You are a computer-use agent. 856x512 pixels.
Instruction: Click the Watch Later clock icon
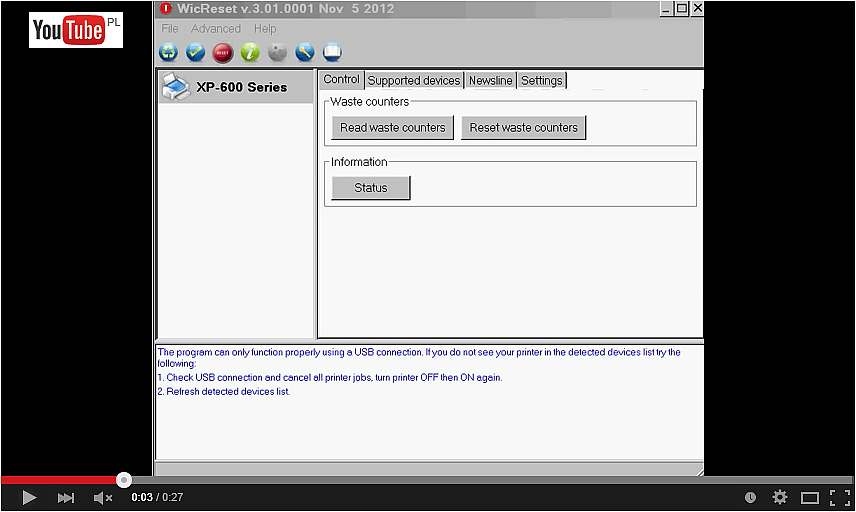click(750, 497)
